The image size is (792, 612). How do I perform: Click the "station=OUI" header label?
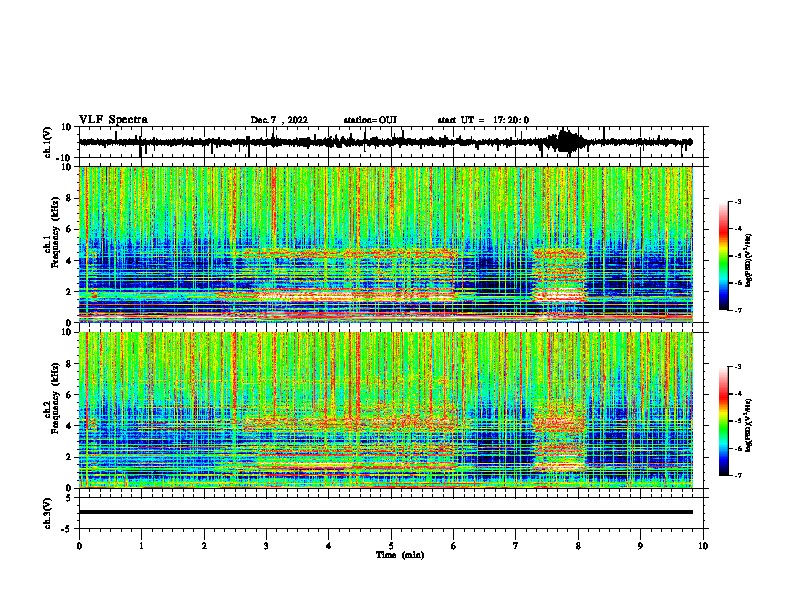pyautogui.click(x=370, y=120)
